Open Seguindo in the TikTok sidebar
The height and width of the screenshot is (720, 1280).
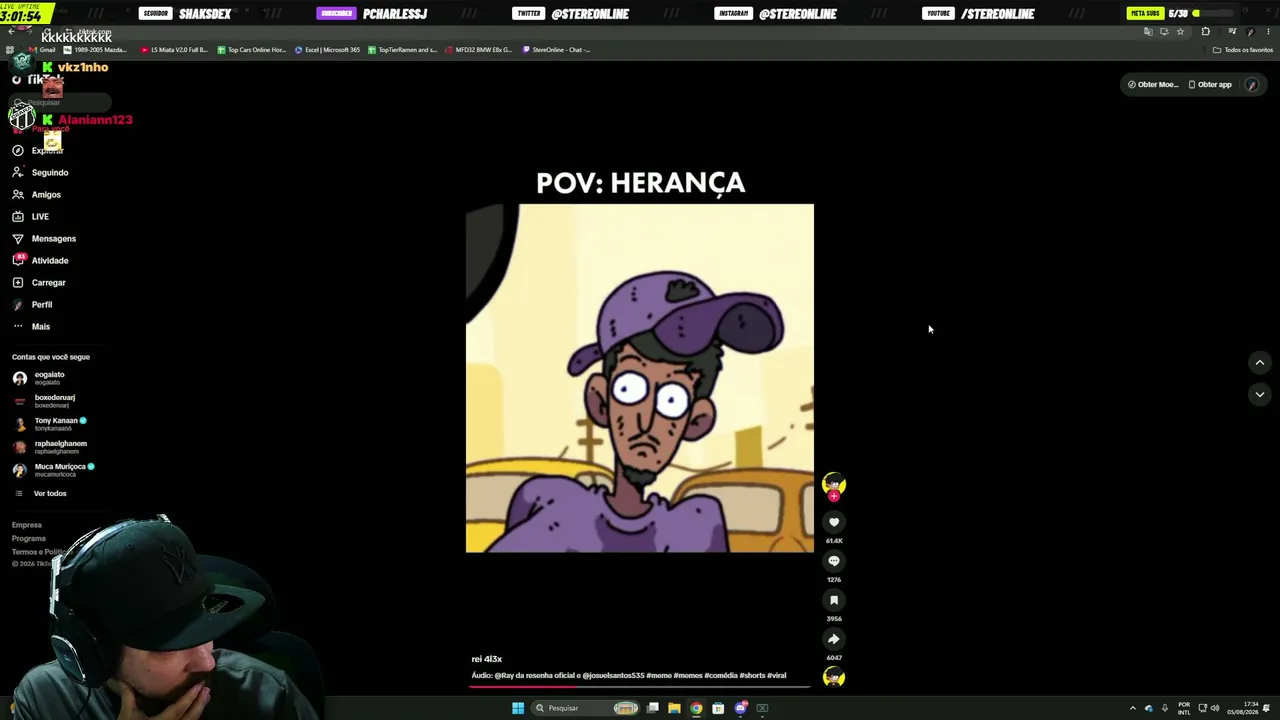pyautogui.click(x=41, y=173)
